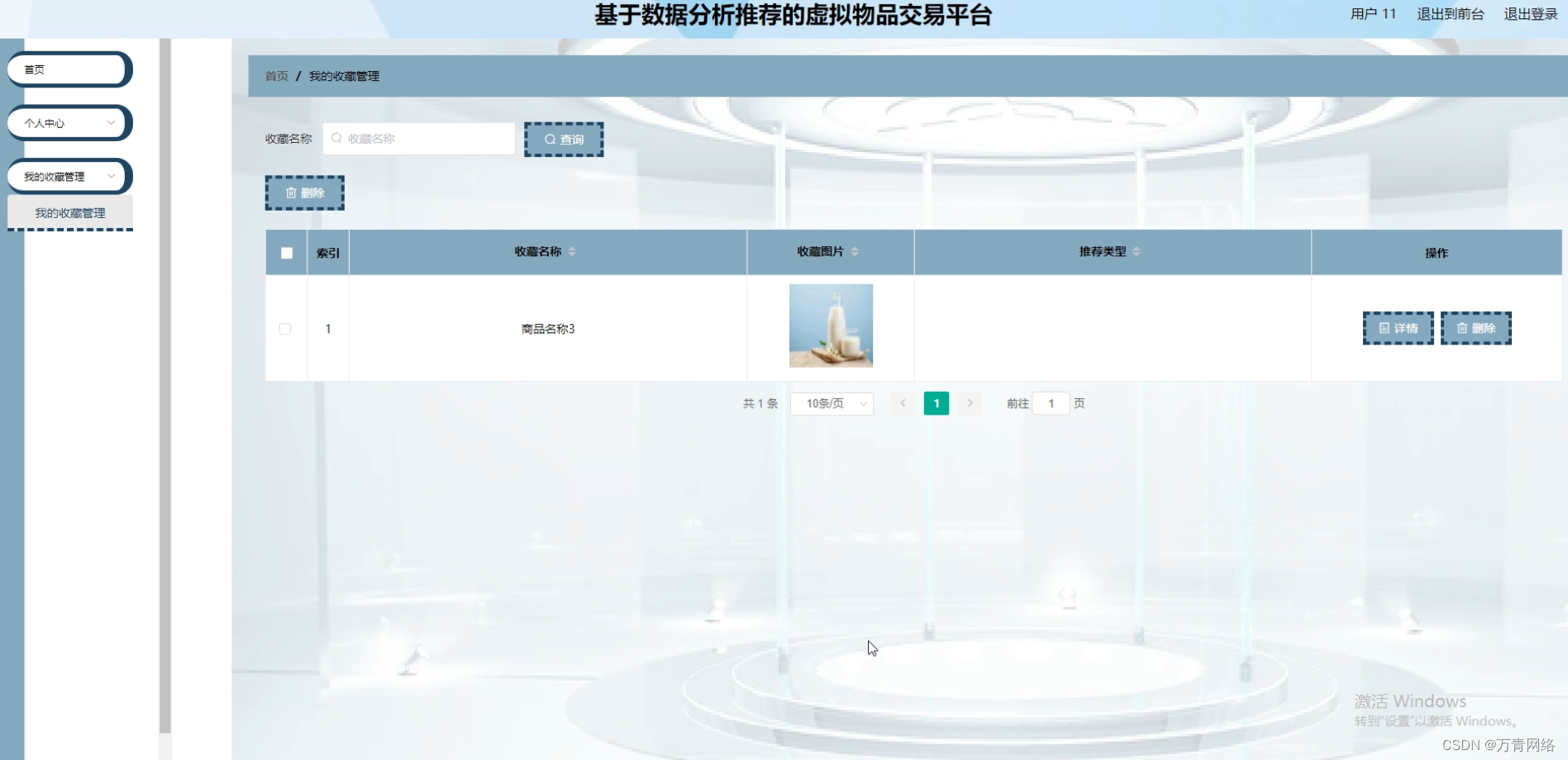Image resolution: width=1568 pixels, height=760 pixels.
Task: Click the magnifier icon in the 查询 button
Action: click(x=550, y=139)
